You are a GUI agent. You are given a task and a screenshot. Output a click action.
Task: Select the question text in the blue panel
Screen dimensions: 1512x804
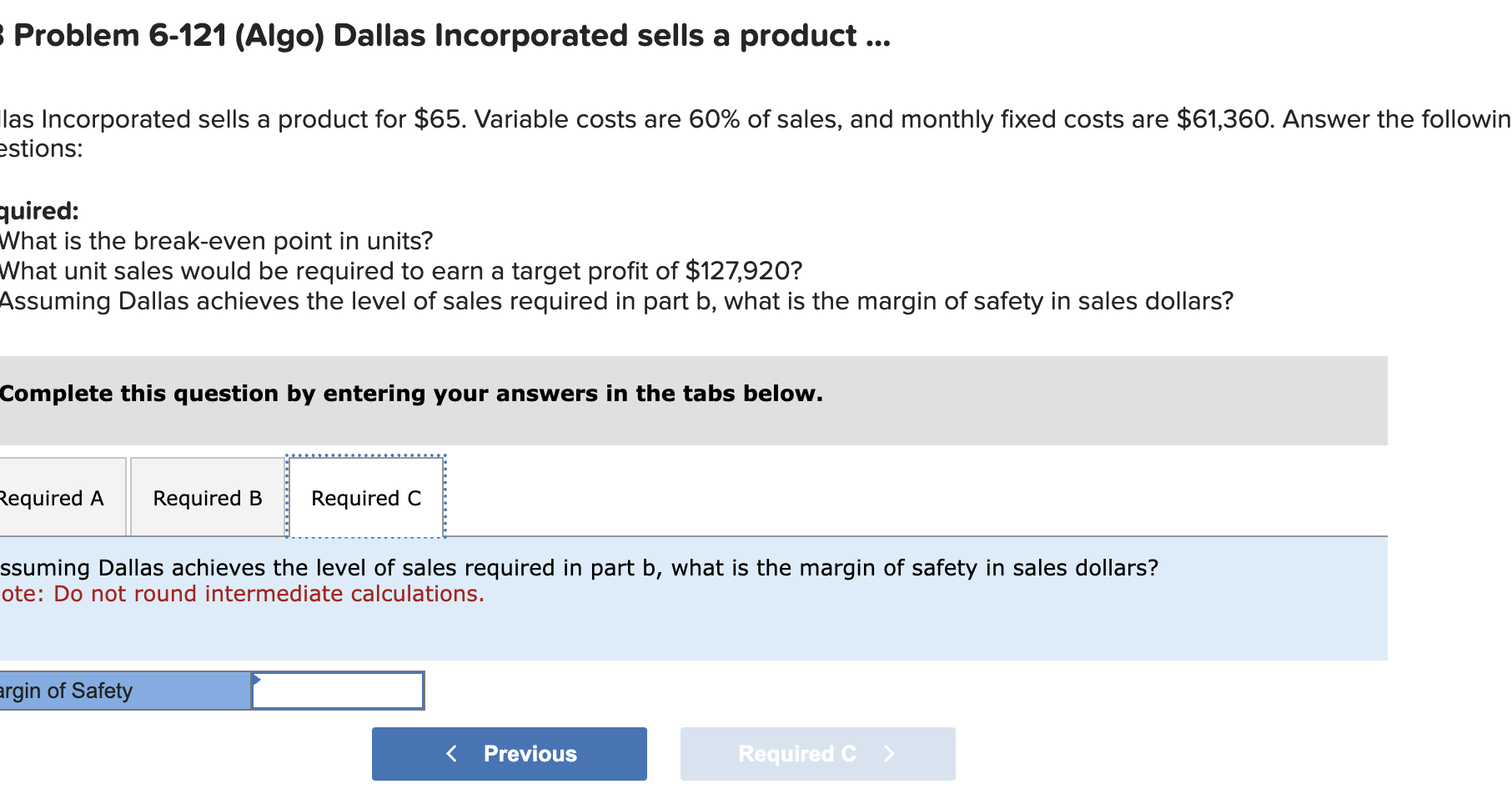click(x=579, y=567)
